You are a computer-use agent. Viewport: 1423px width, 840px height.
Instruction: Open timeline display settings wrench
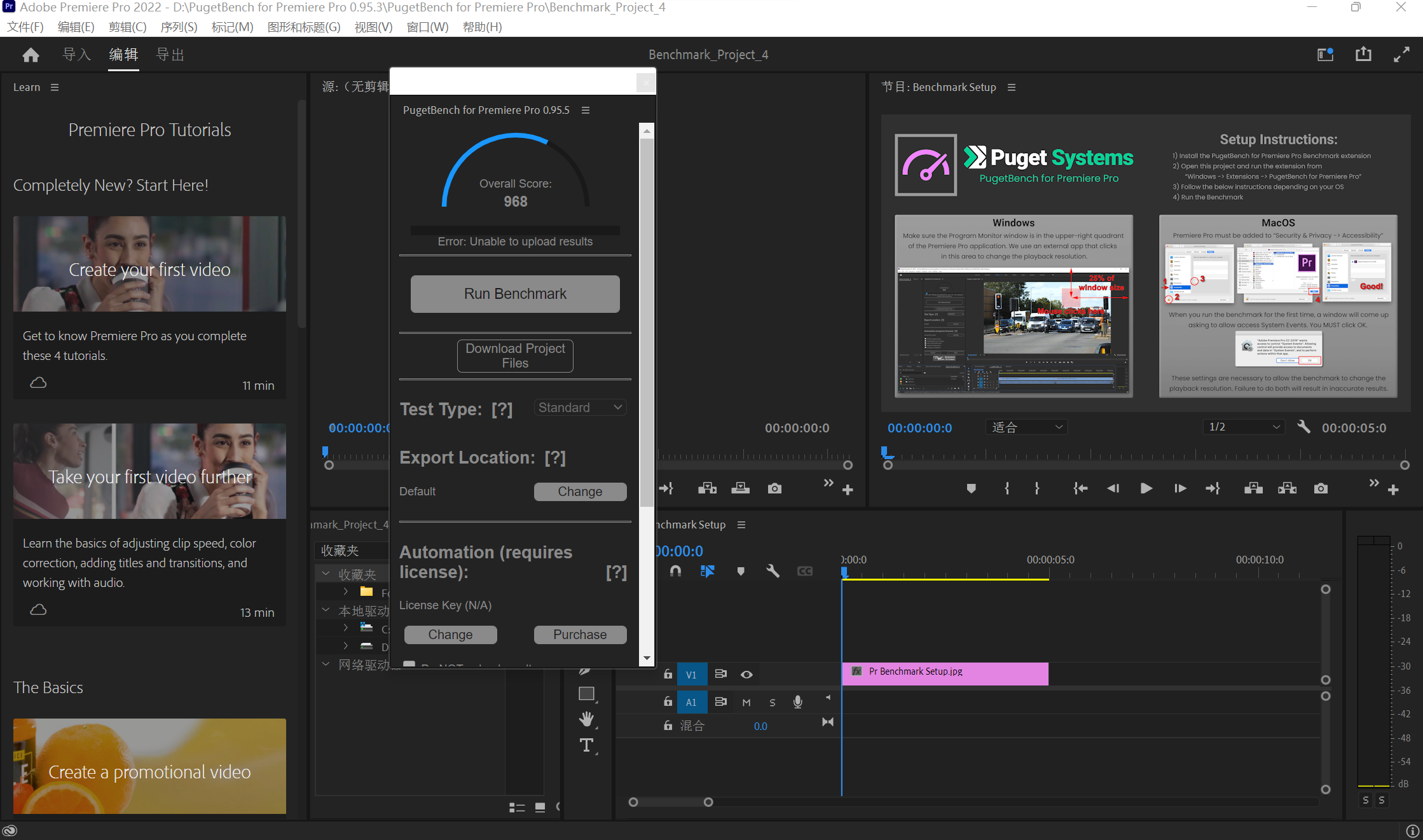click(773, 571)
